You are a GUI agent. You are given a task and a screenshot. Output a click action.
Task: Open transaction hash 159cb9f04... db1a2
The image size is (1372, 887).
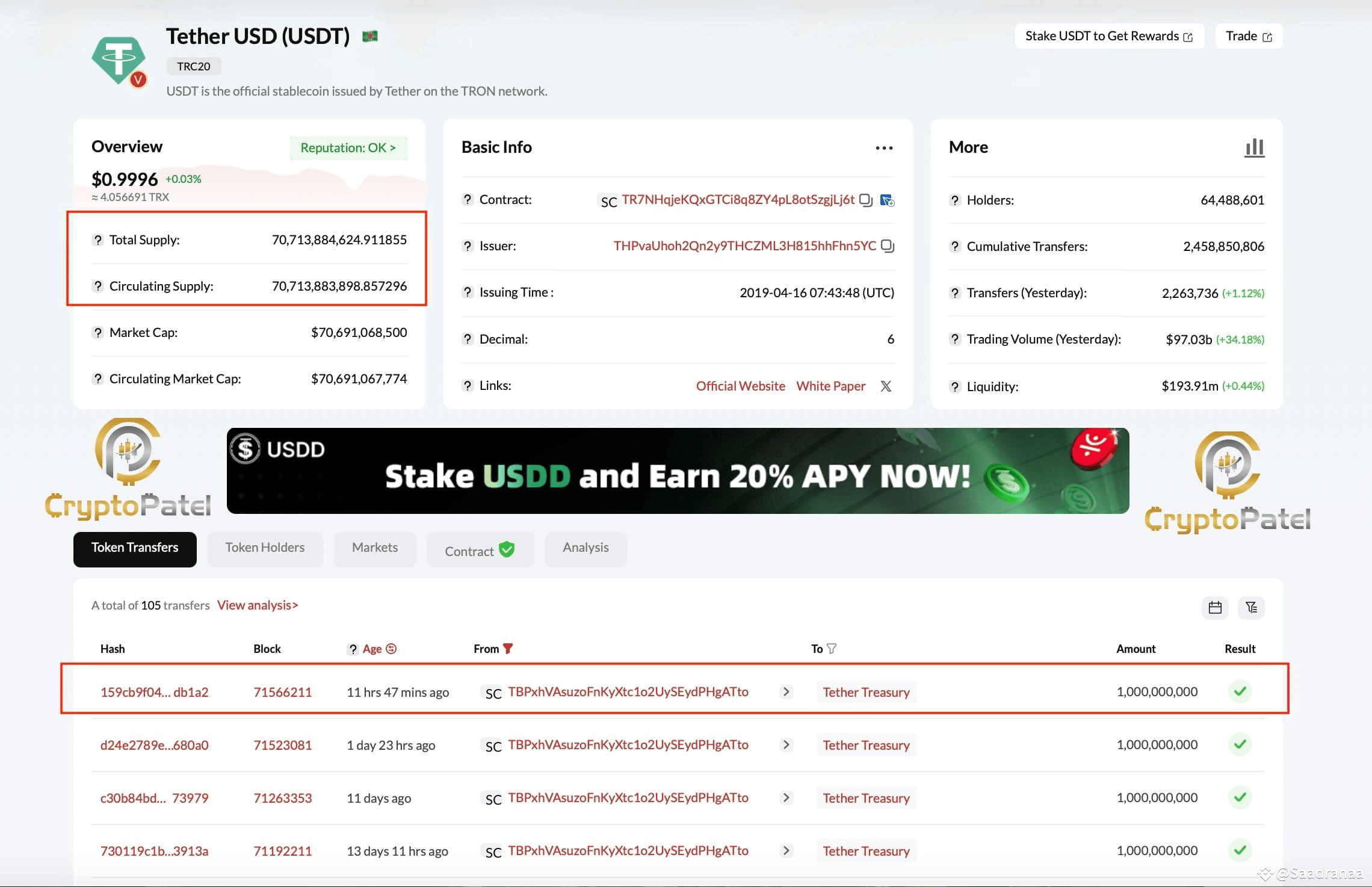(x=154, y=692)
